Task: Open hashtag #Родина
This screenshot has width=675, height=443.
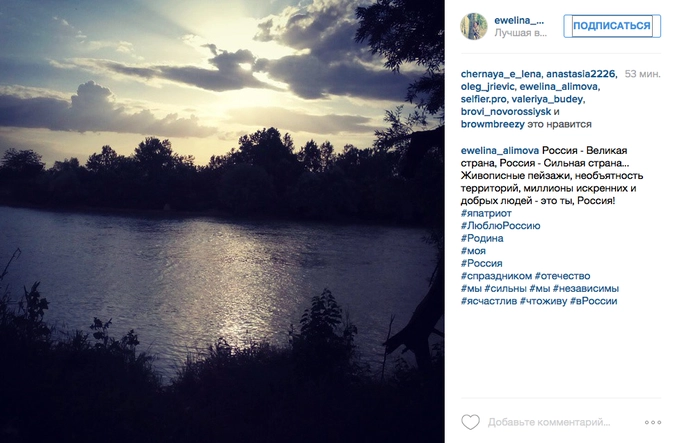Action: (x=482, y=238)
